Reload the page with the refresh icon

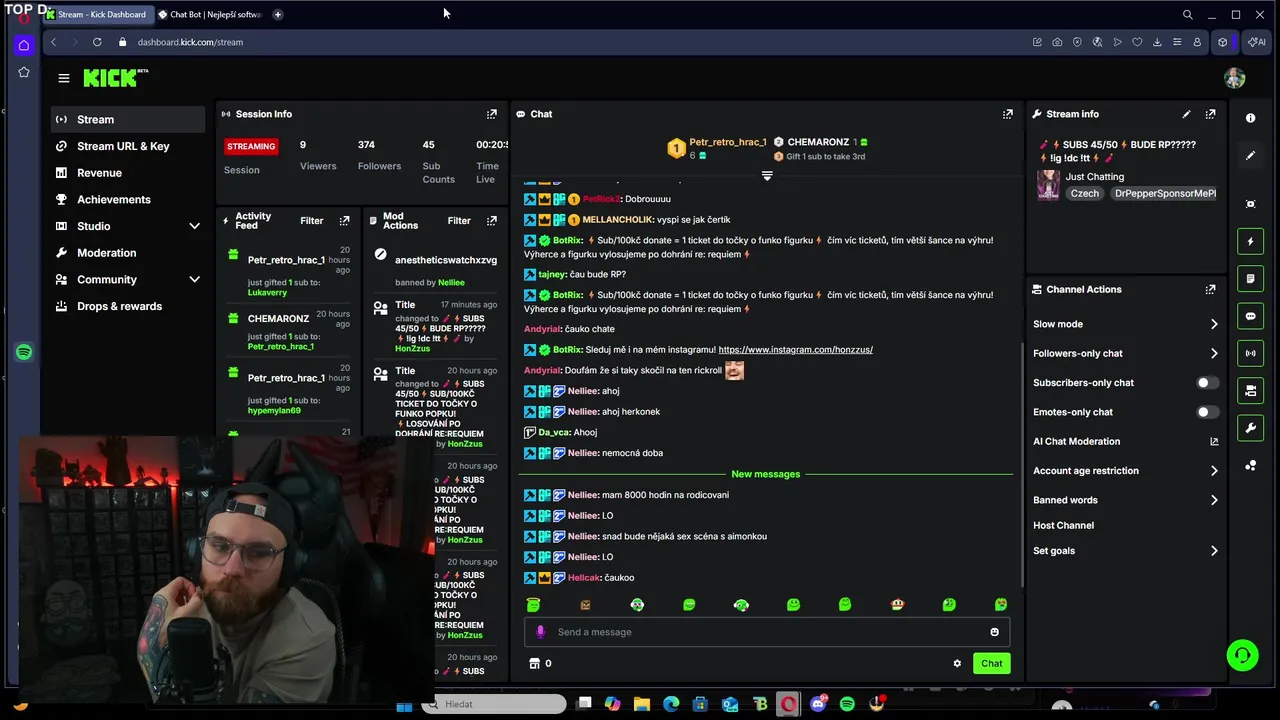(x=97, y=42)
